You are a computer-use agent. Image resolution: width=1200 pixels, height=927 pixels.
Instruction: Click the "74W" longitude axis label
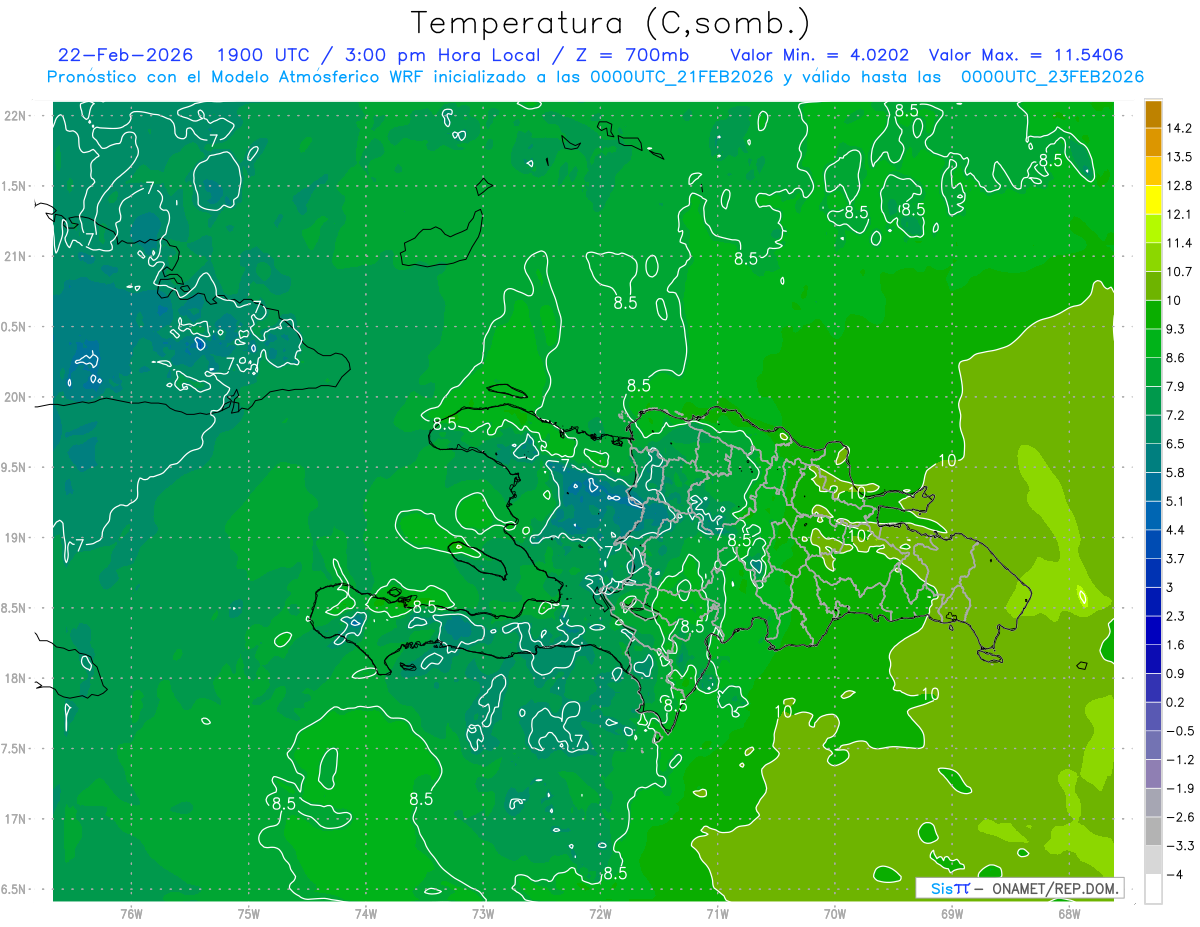[366, 914]
